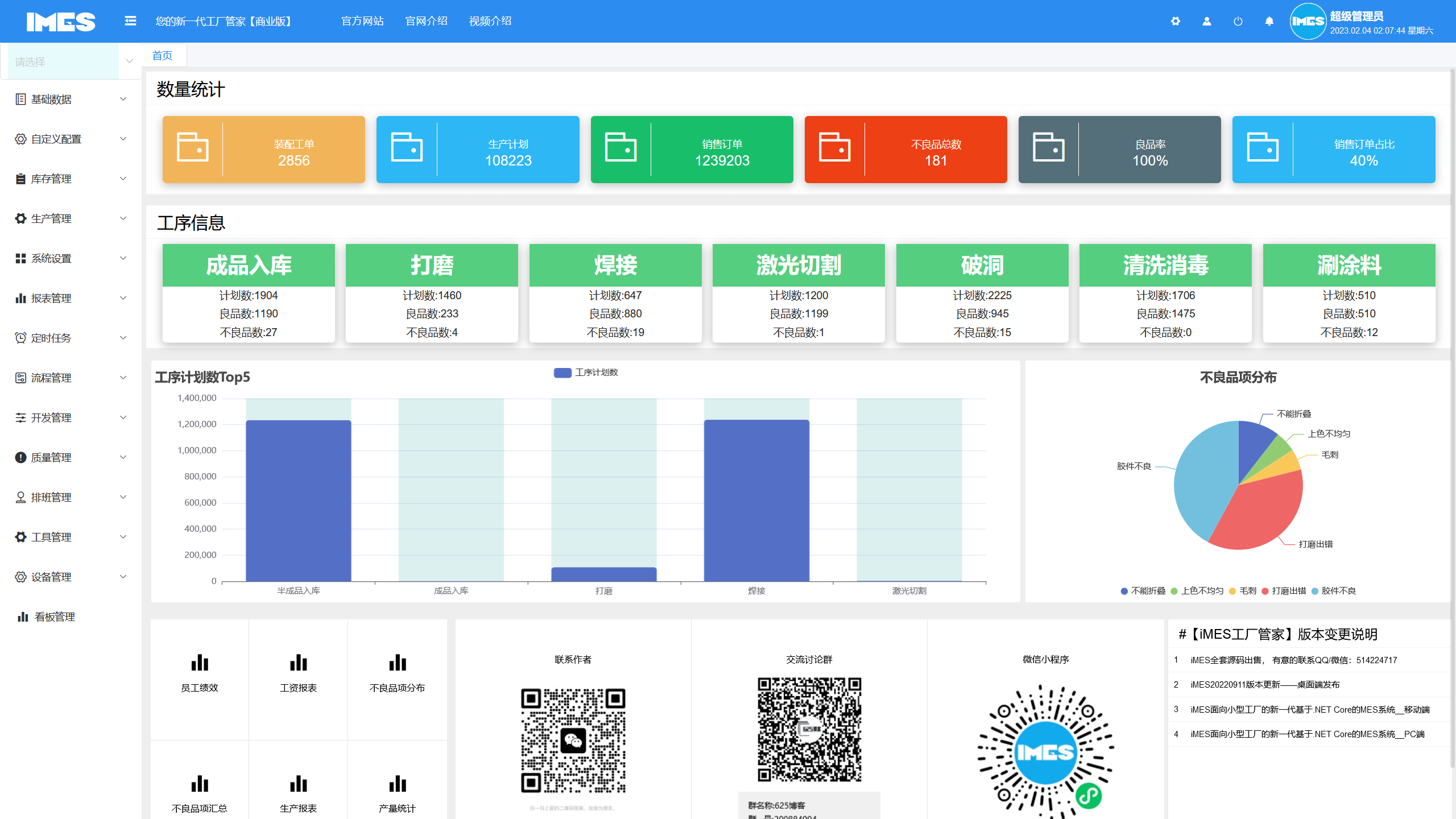Toggle 工序计划数 legend series

tap(586, 373)
